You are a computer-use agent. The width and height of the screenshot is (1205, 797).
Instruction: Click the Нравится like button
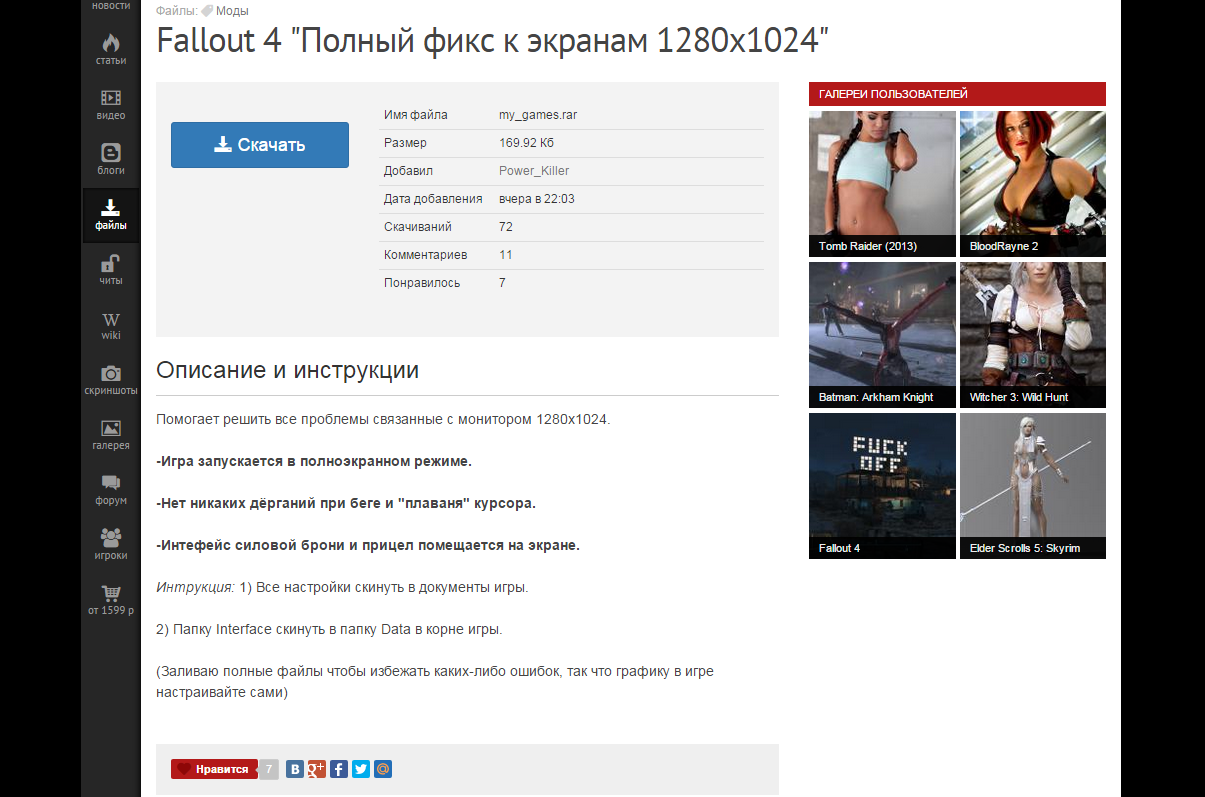(x=214, y=769)
